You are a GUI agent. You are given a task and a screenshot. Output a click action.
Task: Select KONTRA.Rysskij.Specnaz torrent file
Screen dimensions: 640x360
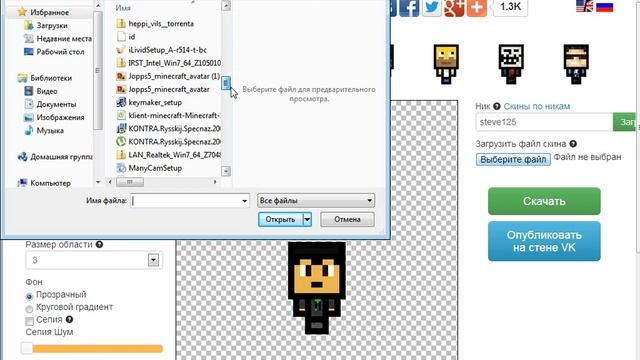(168, 142)
